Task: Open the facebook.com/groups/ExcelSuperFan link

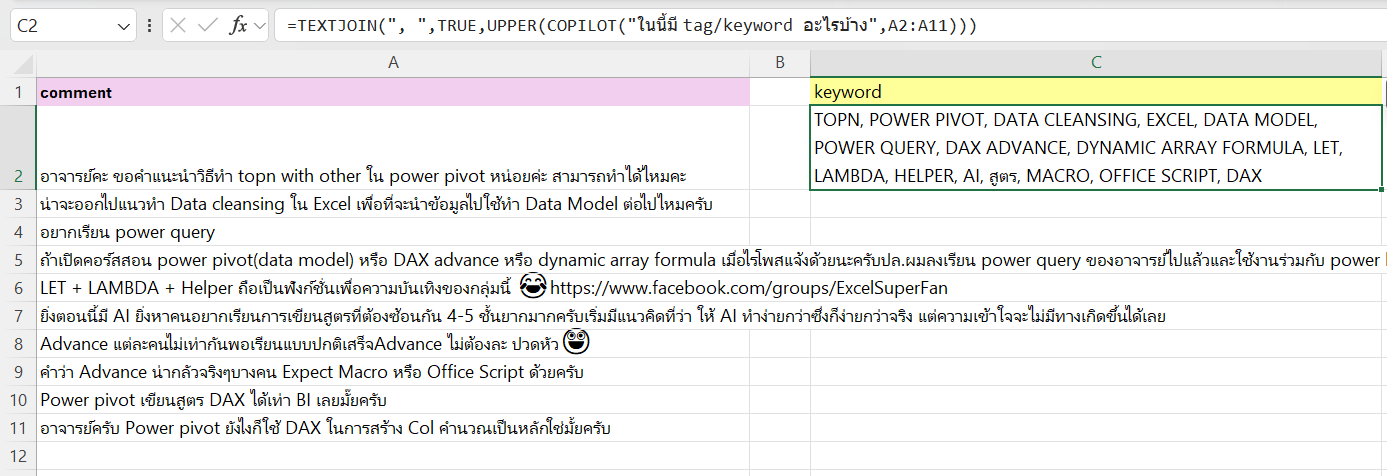Action: (x=748, y=289)
